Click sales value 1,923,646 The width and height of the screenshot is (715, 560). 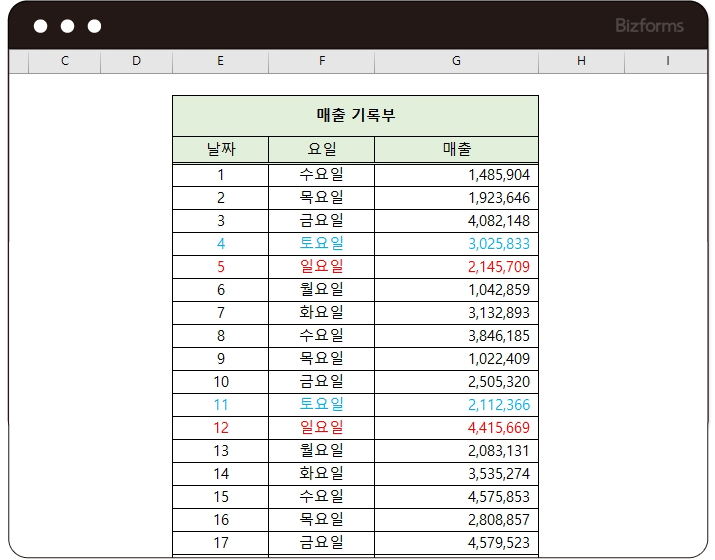(456, 198)
